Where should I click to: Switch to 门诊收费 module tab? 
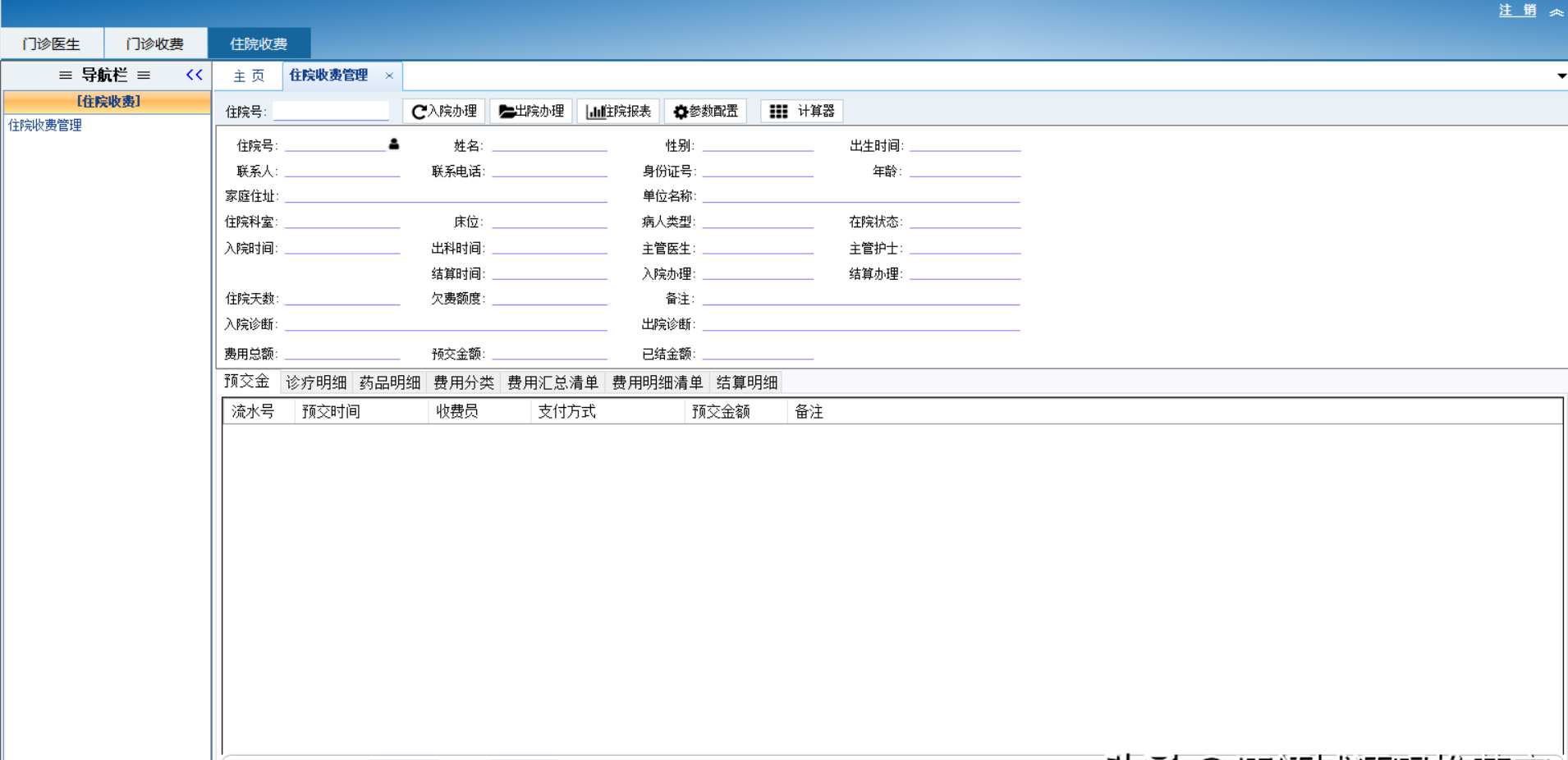(155, 43)
